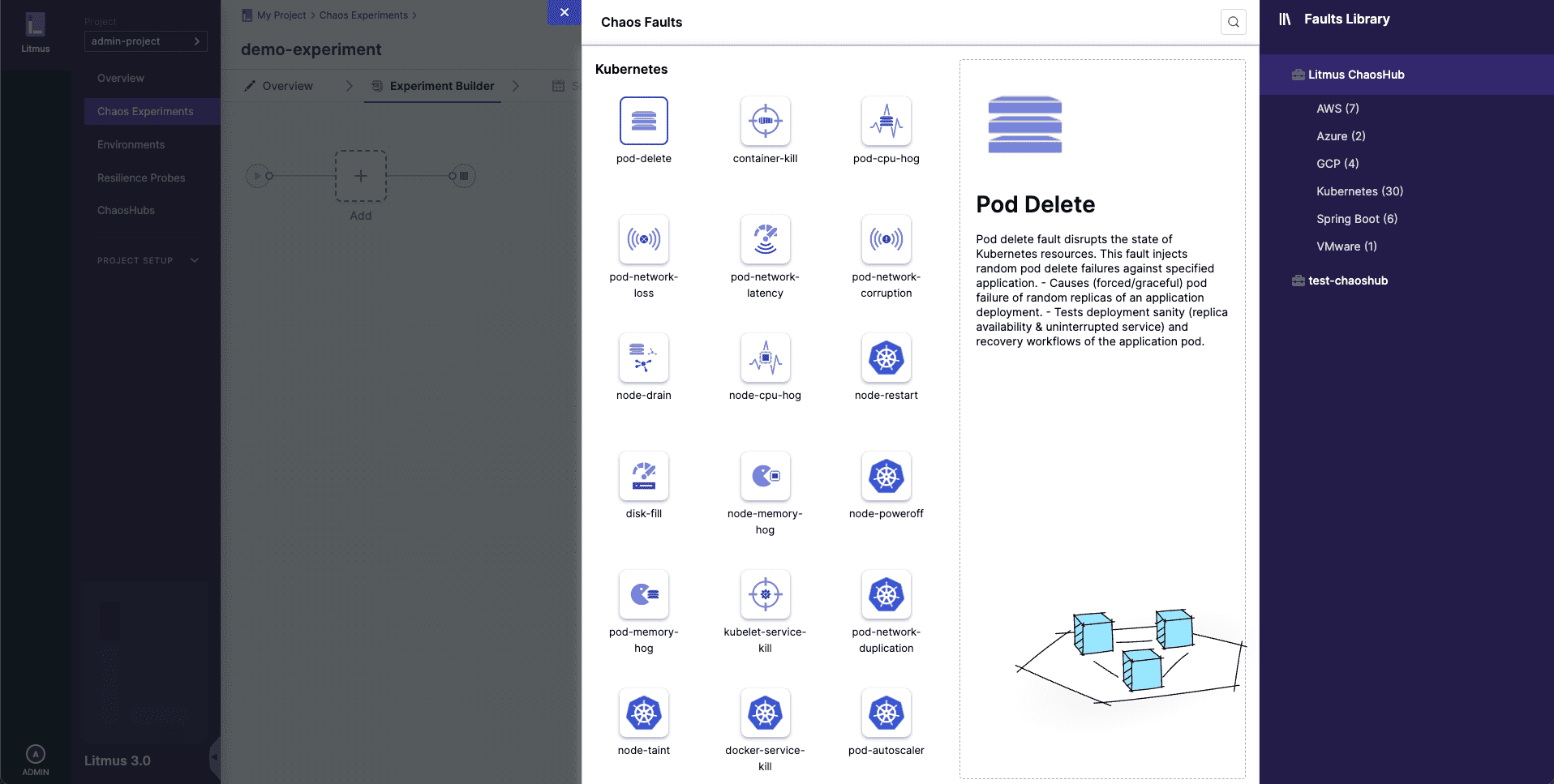Click the test-chaoshub briefcase icon
1554x784 pixels.
(1298, 281)
